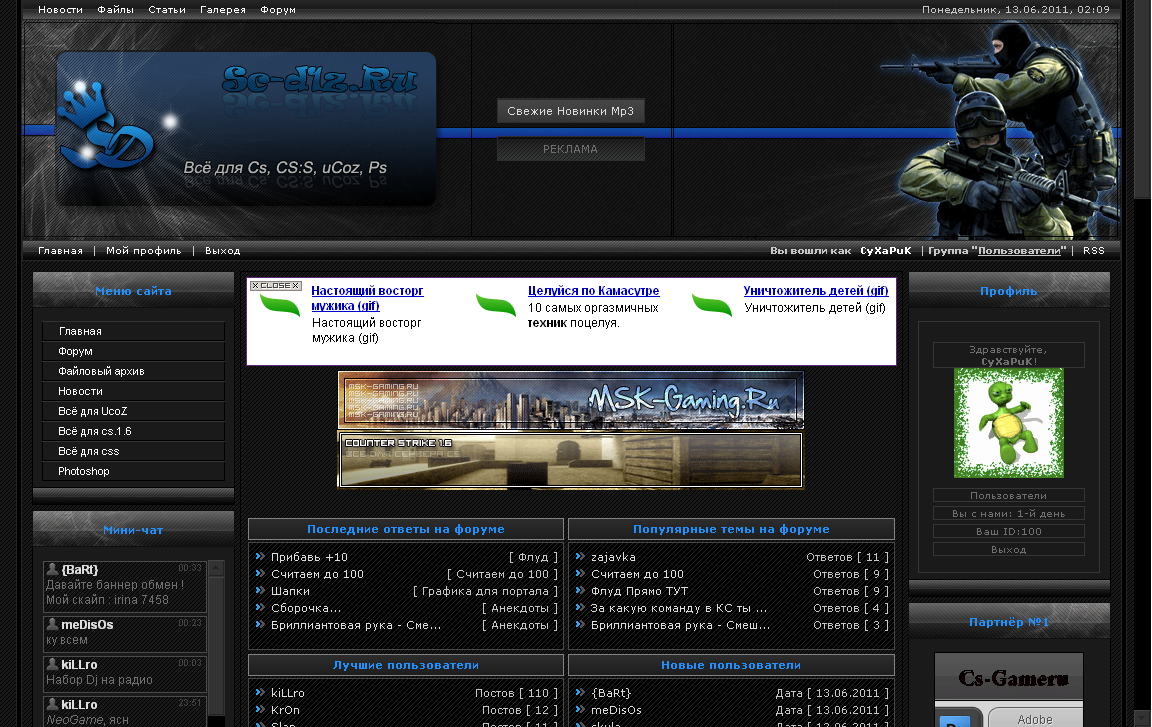Click arrow bullet beside zajavka
The height and width of the screenshot is (727, 1152).
pos(580,556)
